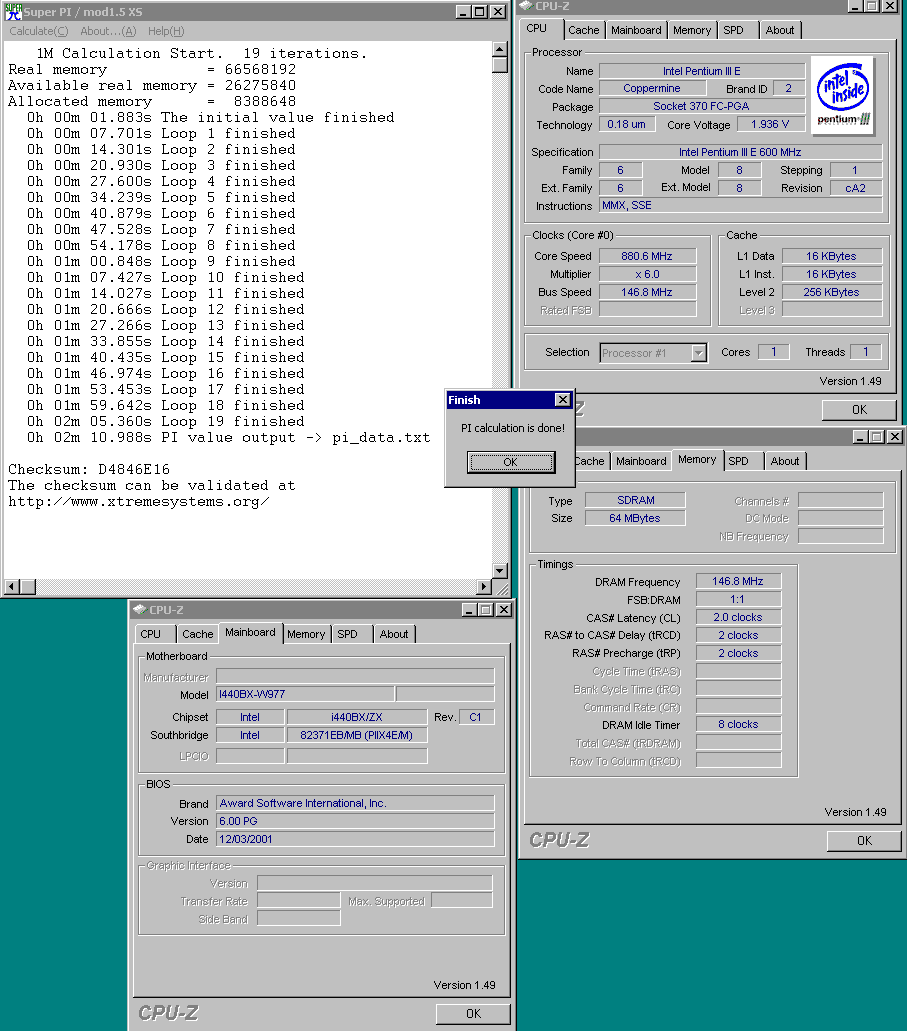Select CPU tab in top CPU-Z window
The width and height of the screenshot is (907, 1031).
[537, 28]
